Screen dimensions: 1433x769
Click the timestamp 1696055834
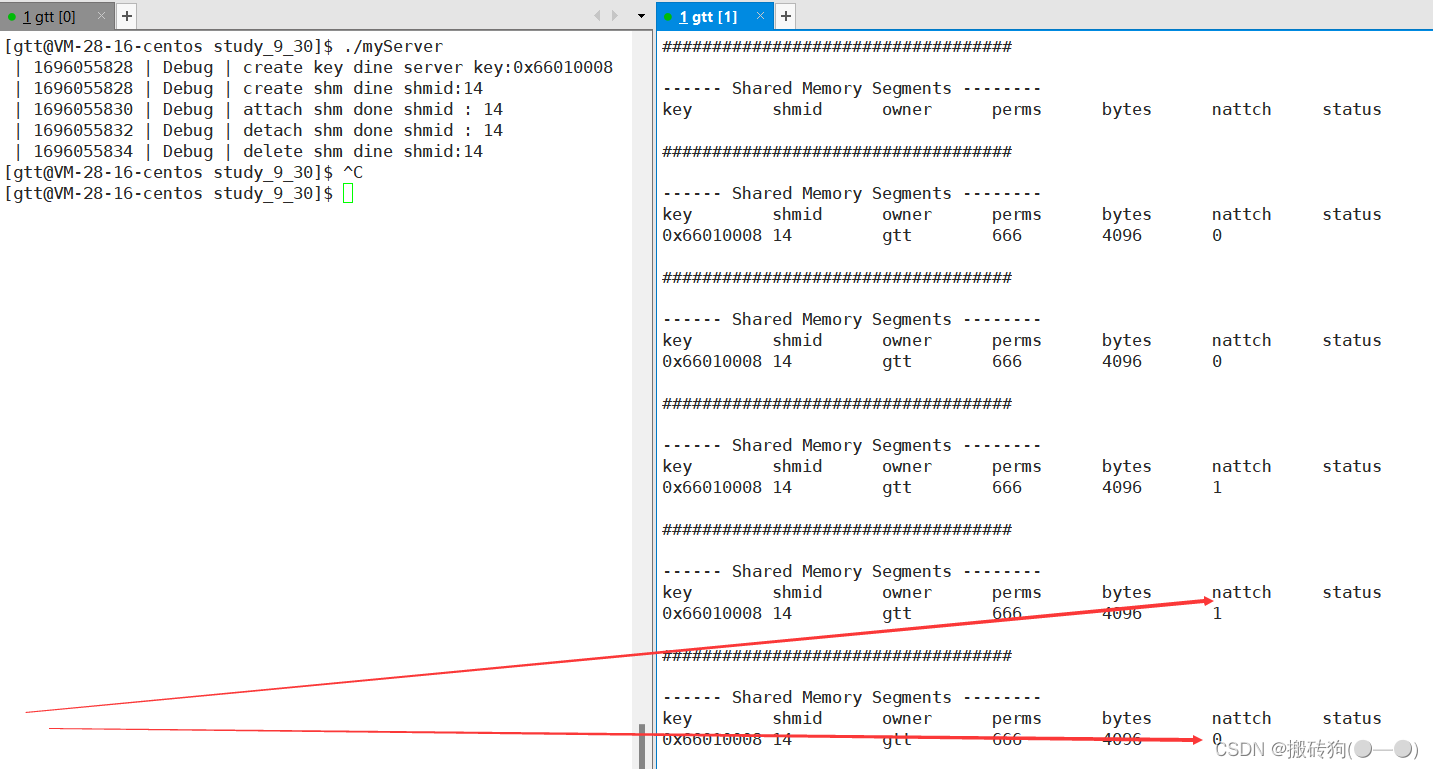[83, 151]
